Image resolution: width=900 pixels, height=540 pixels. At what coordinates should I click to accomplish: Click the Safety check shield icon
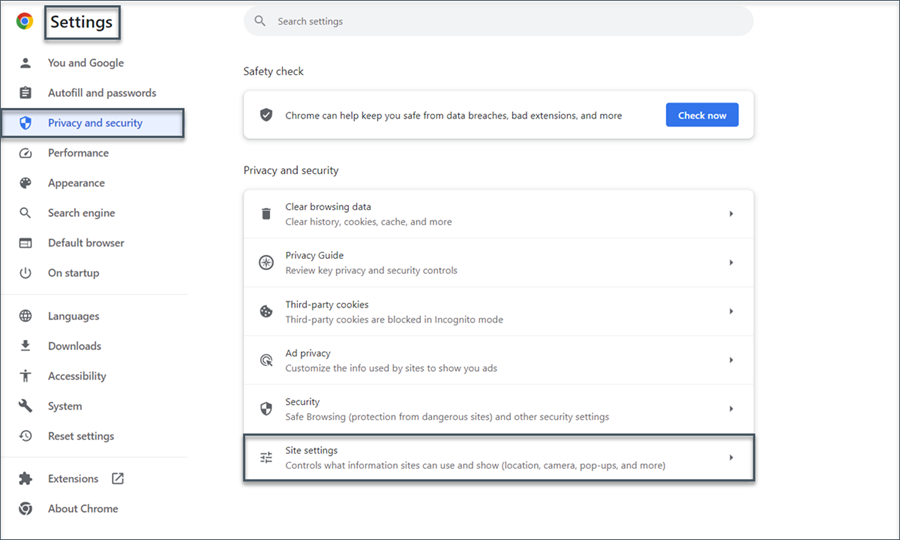coord(266,115)
